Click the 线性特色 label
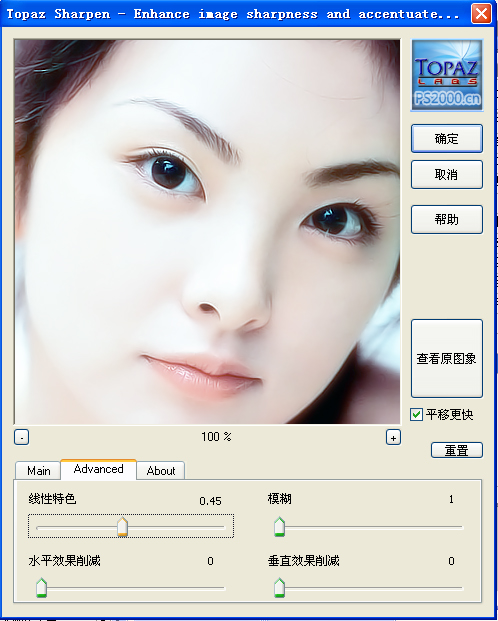Screen dimensions: 498x621 pyautogui.click(x=52, y=499)
